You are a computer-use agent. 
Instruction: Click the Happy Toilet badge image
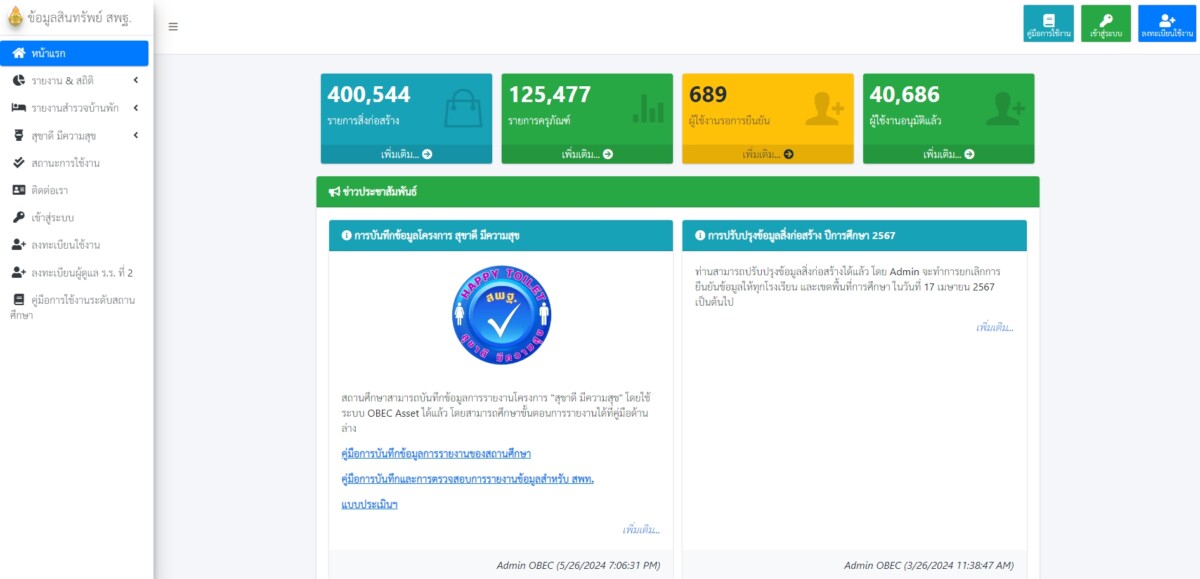(501, 317)
